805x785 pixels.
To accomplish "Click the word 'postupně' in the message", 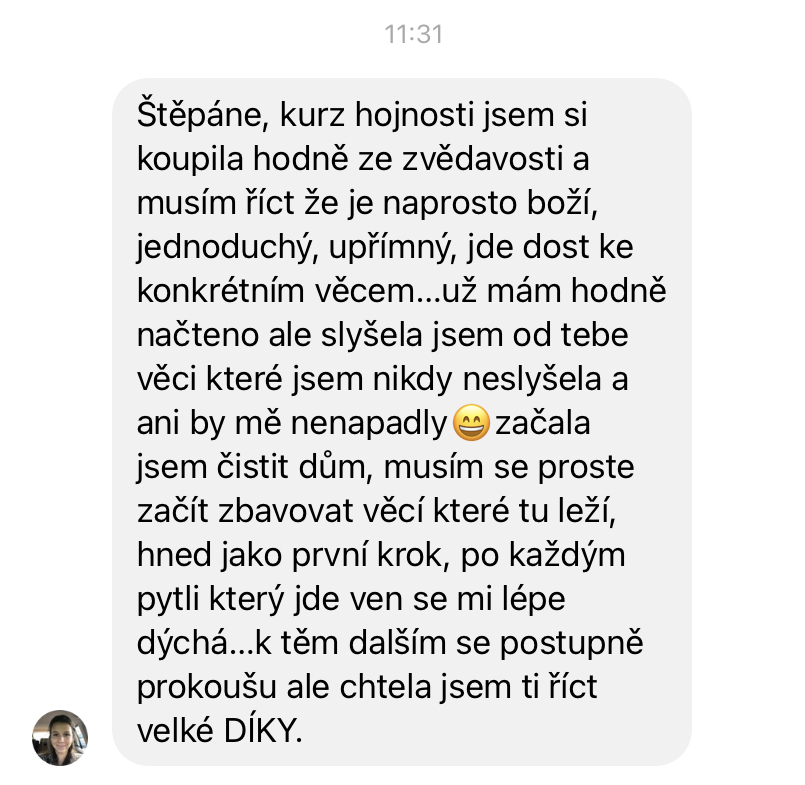I will point(571,644).
